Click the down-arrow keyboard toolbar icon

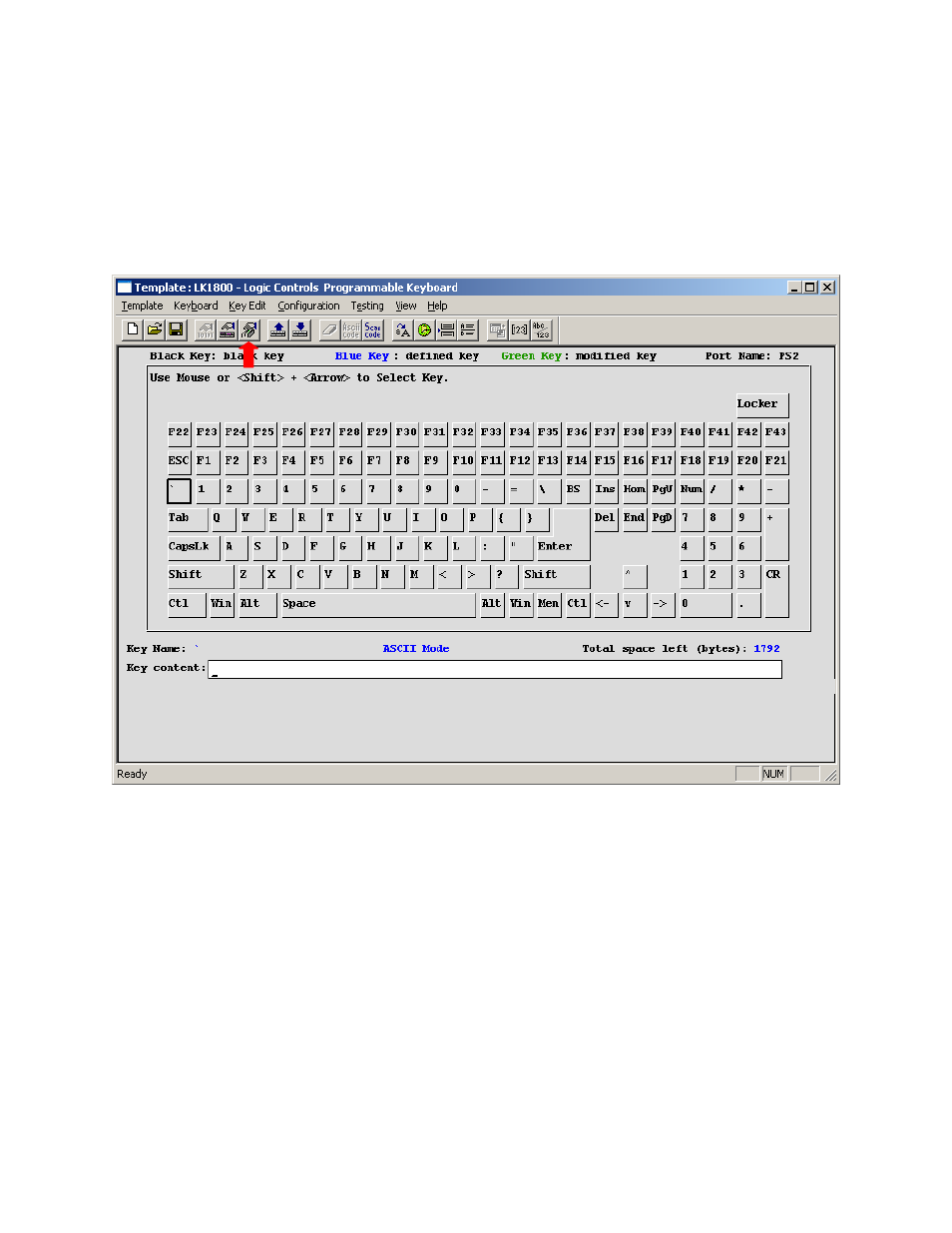click(299, 329)
